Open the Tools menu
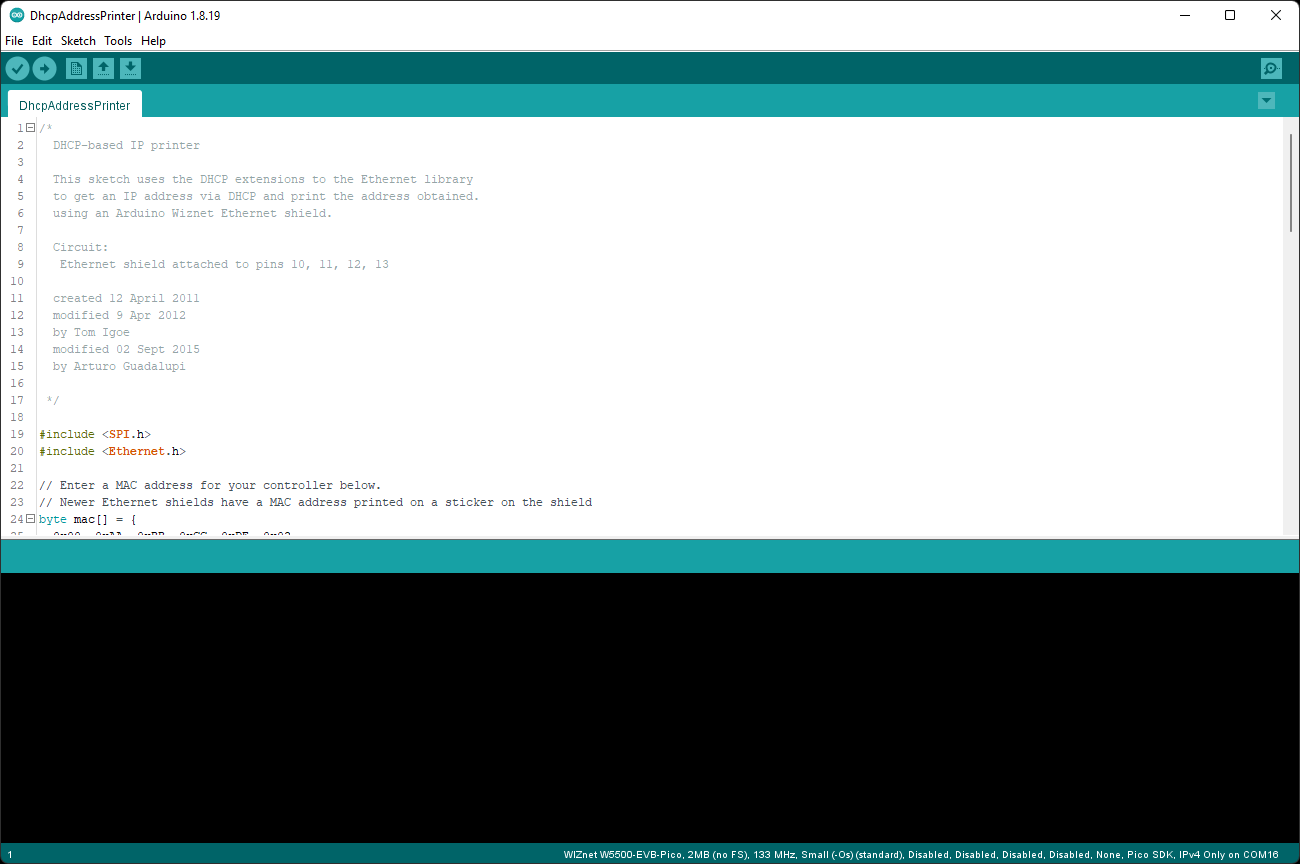This screenshot has width=1300, height=864. point(118,40)
